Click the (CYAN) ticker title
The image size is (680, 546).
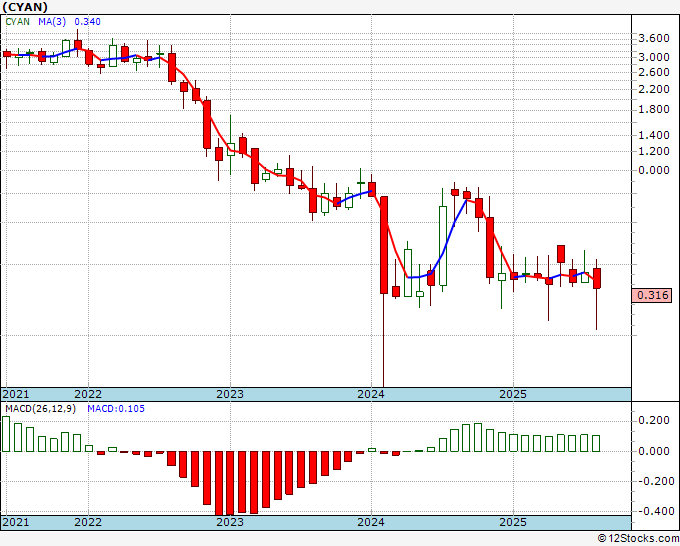coord(23,6)
